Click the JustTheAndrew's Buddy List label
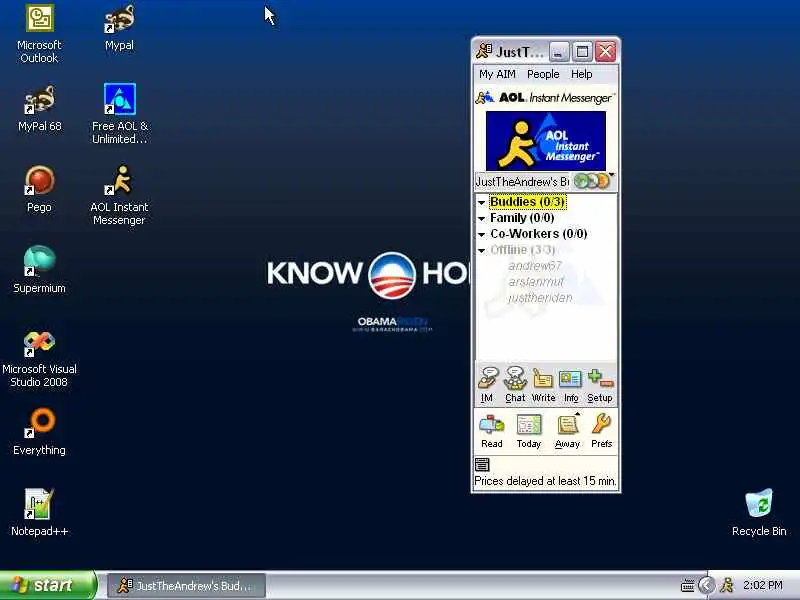Image resolution: width=800 pixels, height=600 pixels. [x=522, y=182]
